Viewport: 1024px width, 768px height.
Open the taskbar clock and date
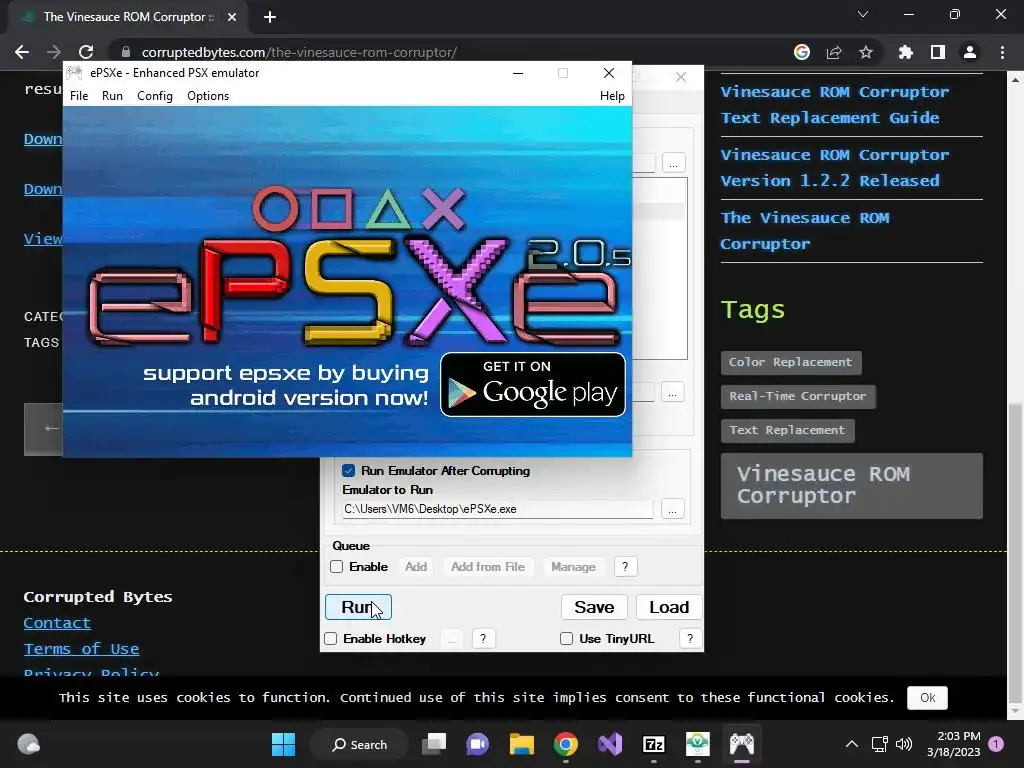pyautogui.click(x=953, y=744)
